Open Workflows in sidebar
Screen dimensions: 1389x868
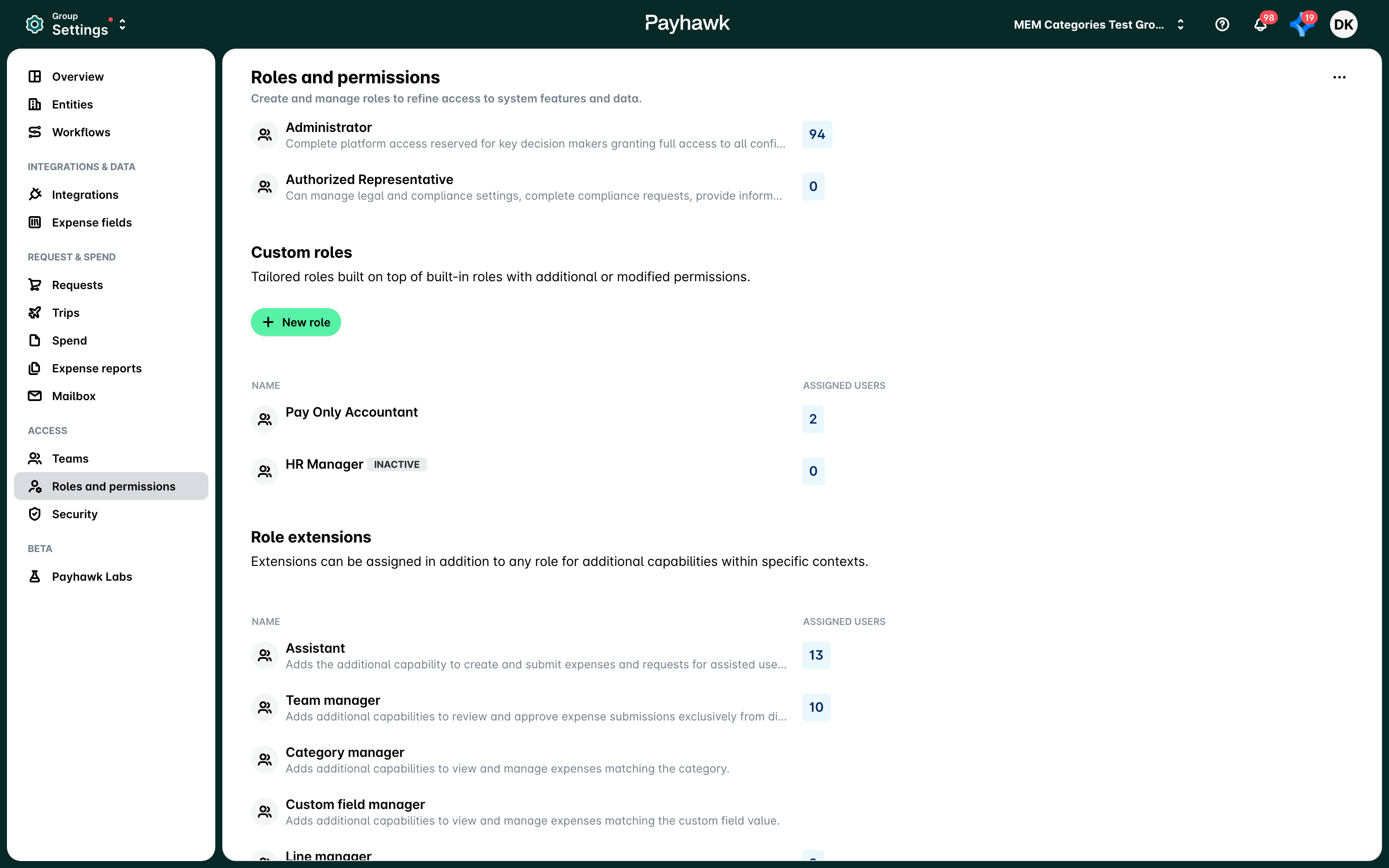(x=111, y=132)
